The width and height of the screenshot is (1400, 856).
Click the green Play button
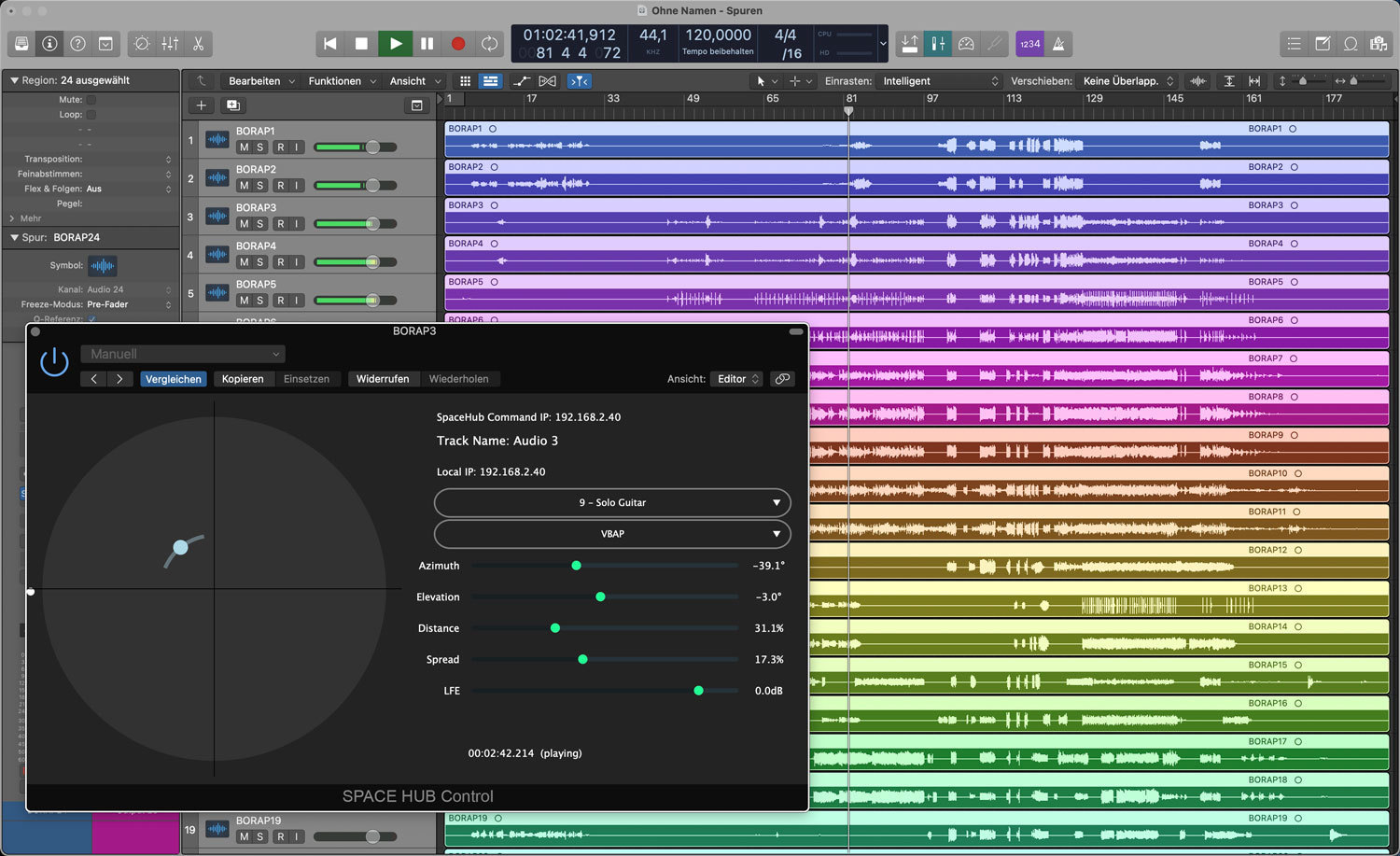point(395,44)
